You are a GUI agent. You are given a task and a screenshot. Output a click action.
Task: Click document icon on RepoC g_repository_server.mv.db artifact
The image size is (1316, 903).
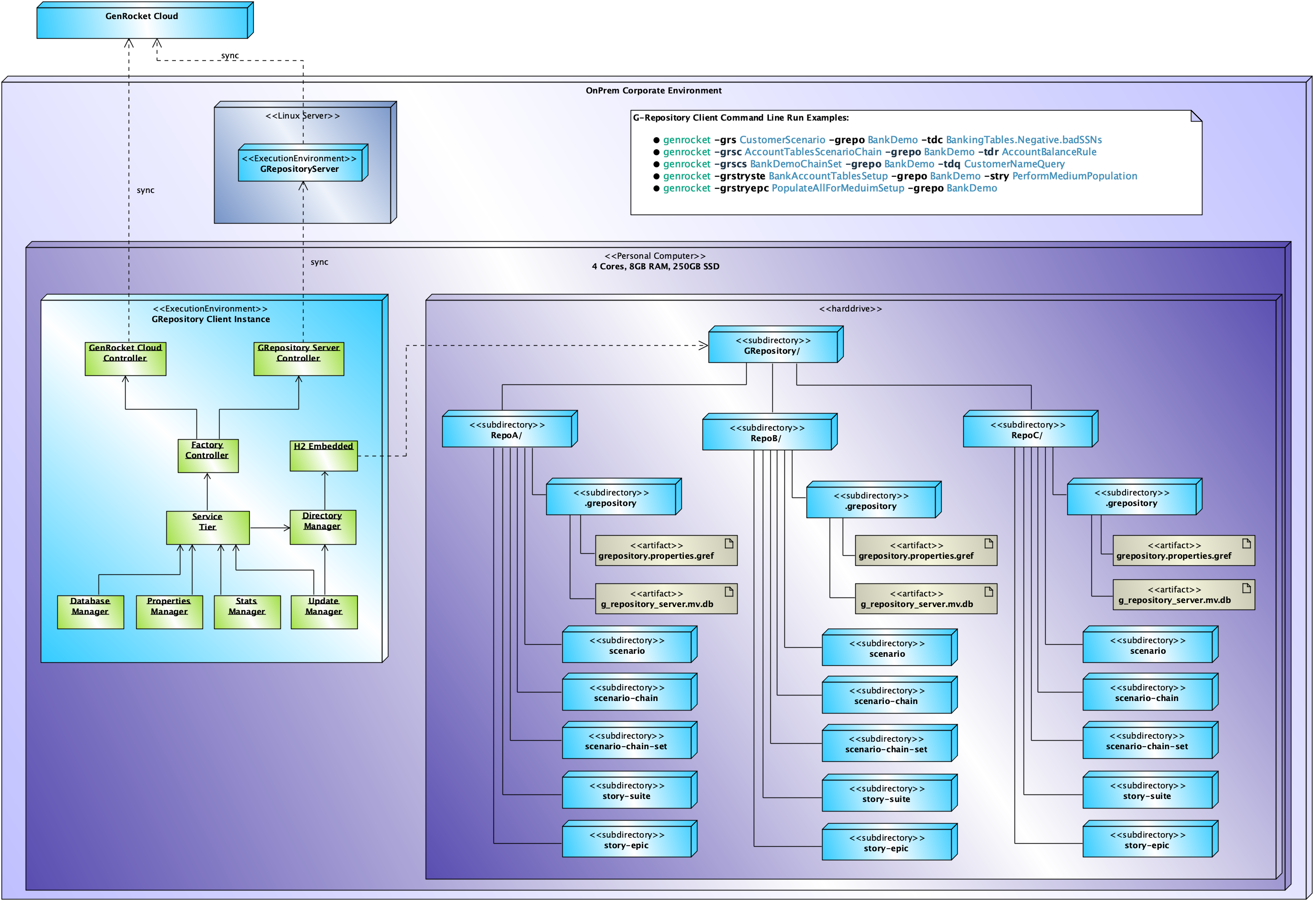tap(1246, 588)
